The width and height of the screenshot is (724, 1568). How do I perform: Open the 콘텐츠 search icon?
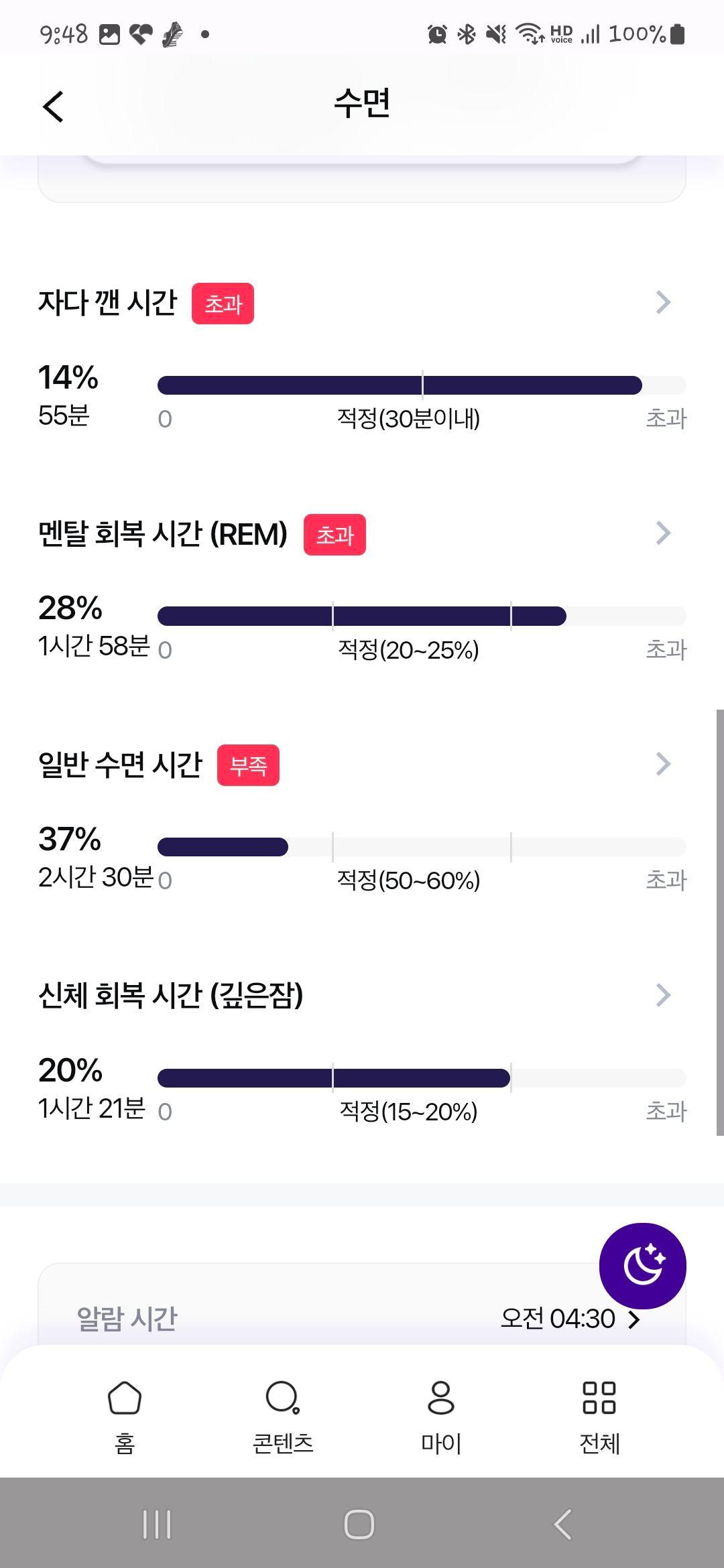(283, 1398)
